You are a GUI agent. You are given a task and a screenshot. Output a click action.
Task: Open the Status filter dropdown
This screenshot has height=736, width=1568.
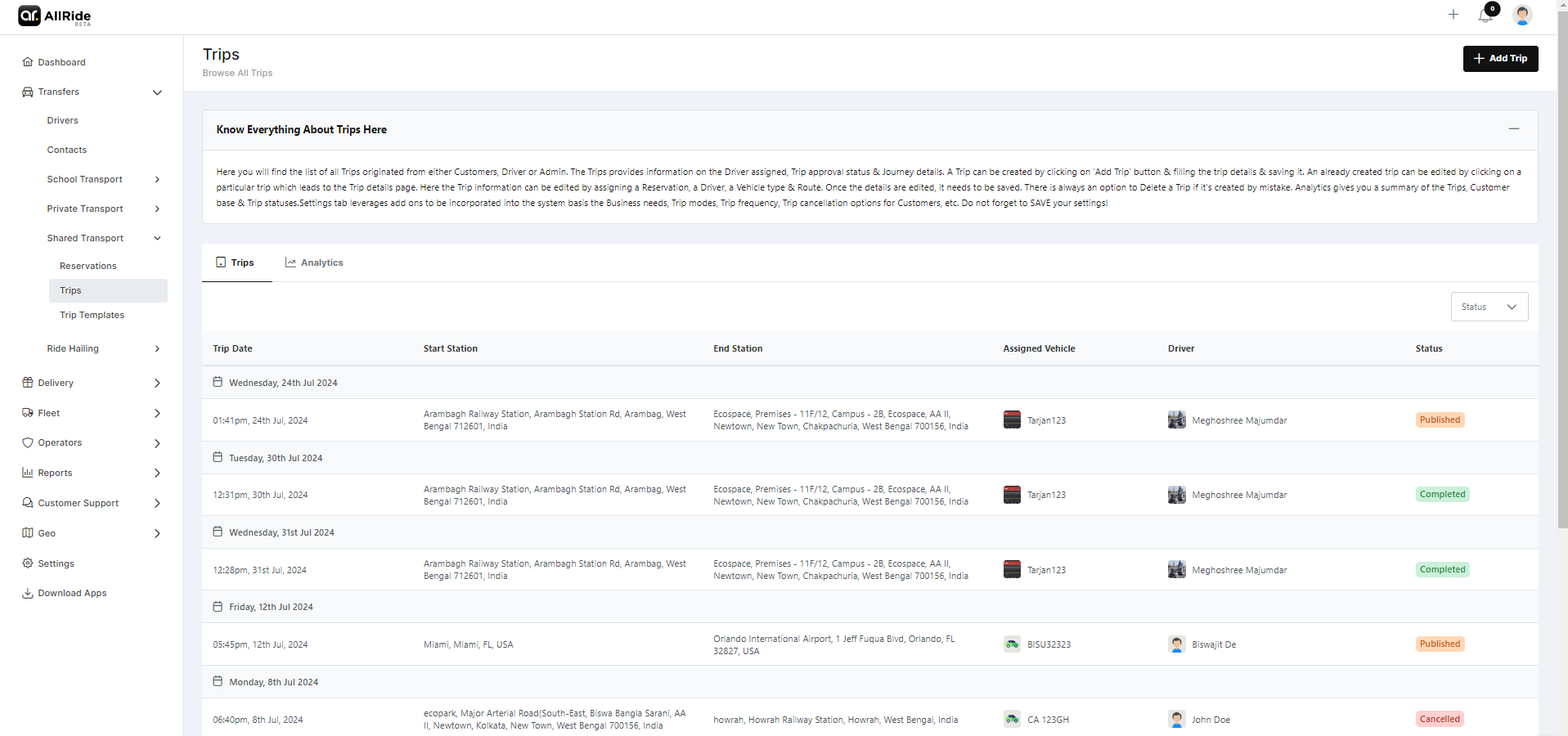click(1489, 307)
